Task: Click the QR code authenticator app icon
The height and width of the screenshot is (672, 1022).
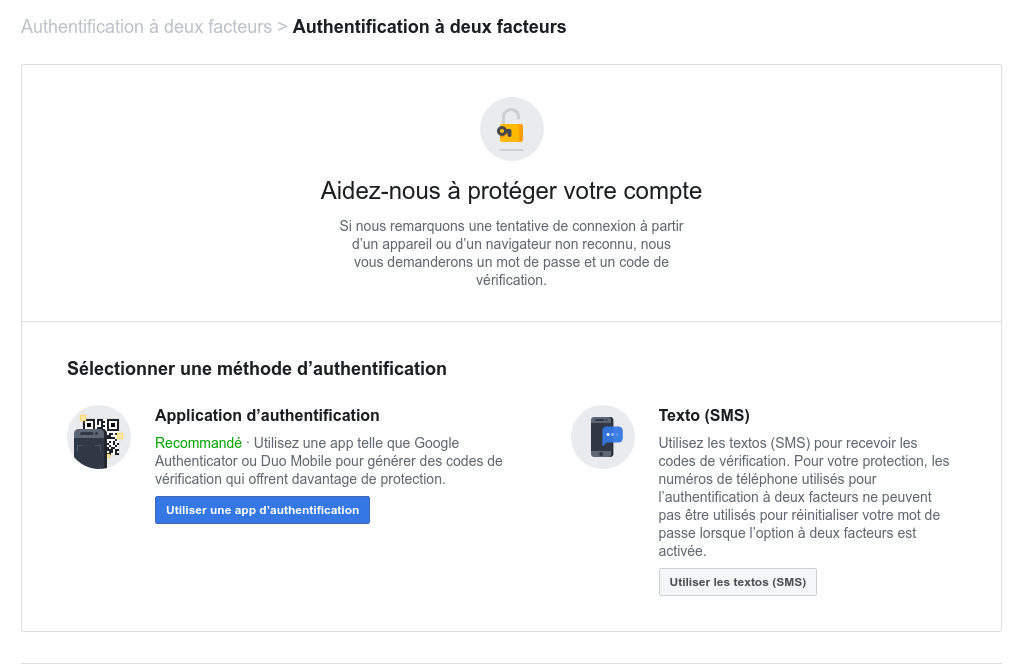Action: [x=99, y=437]
